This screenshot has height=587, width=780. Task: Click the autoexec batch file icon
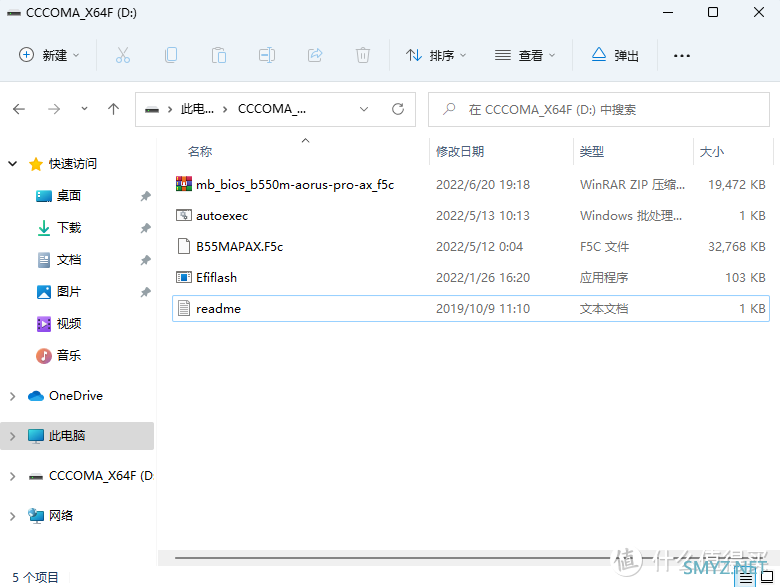[x=184, y=215]
